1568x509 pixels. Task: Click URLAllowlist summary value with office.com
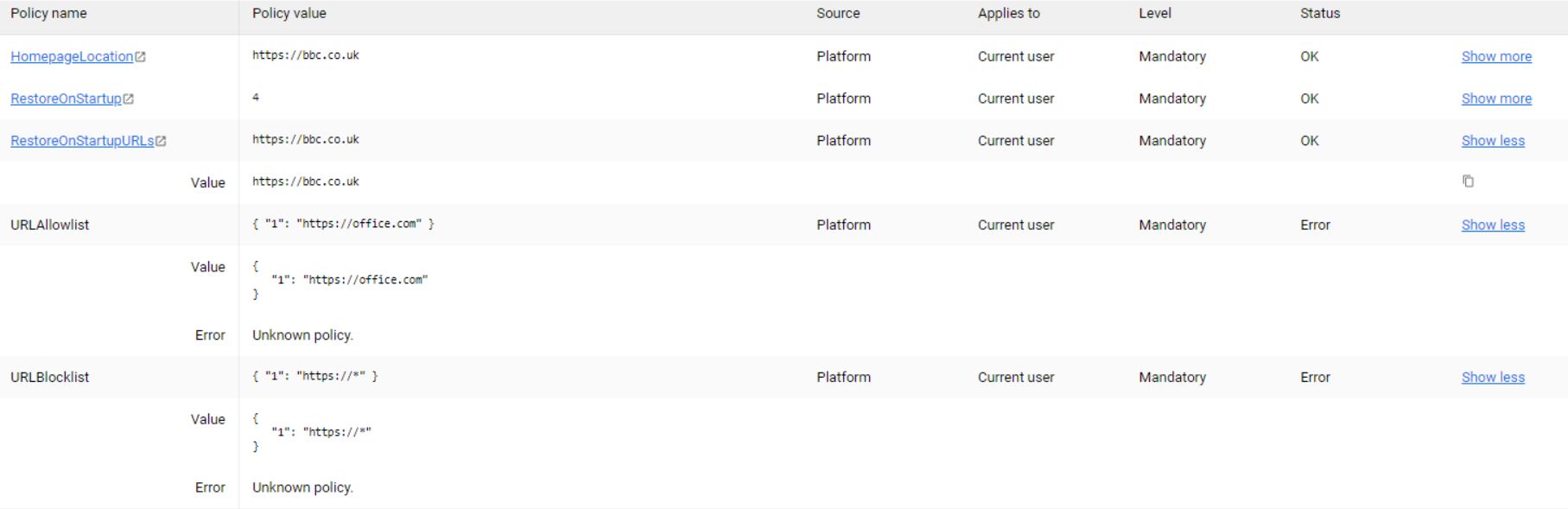[x=343, y=224]
